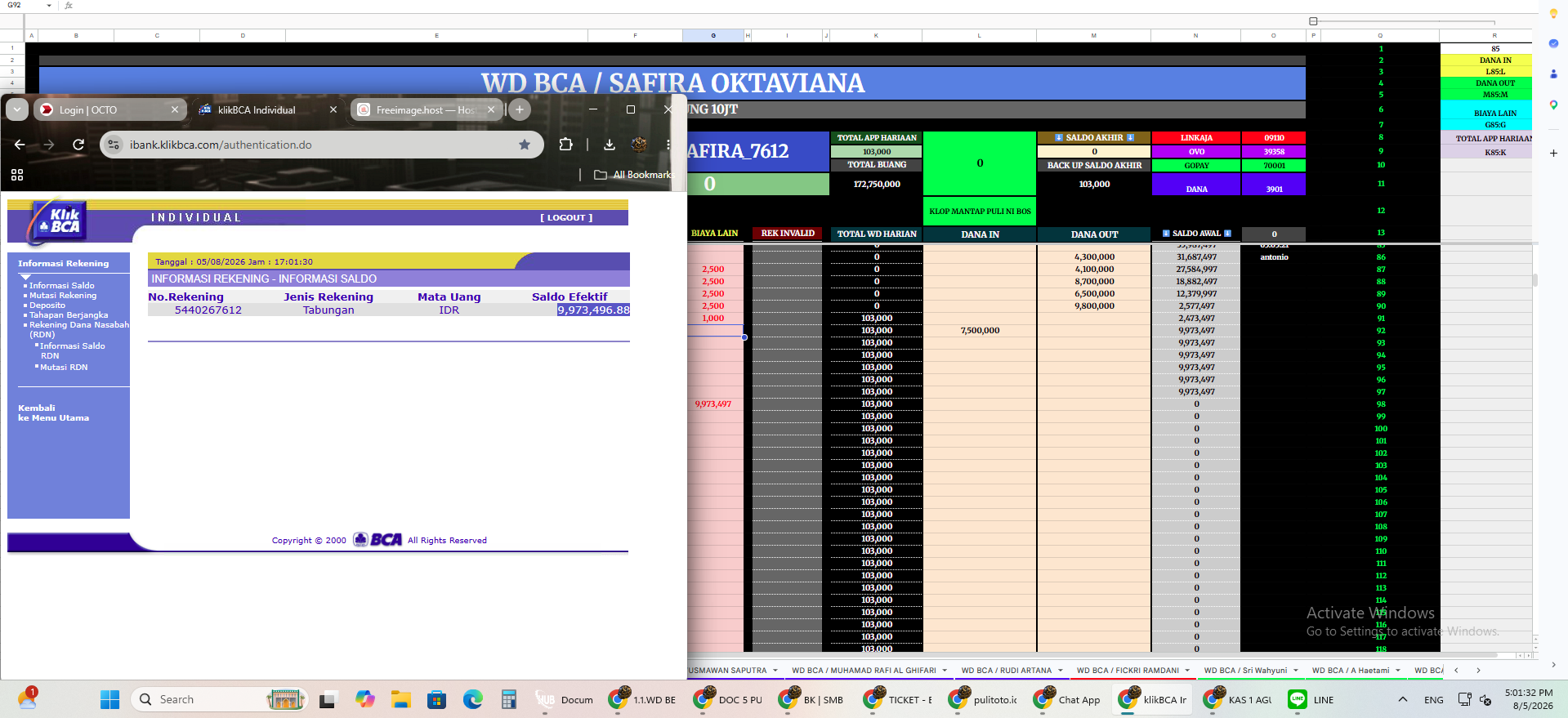Open the Chrome apps grid shortcut
The width and height of the screenshot is (1568, 718).
tap(17, 175)
